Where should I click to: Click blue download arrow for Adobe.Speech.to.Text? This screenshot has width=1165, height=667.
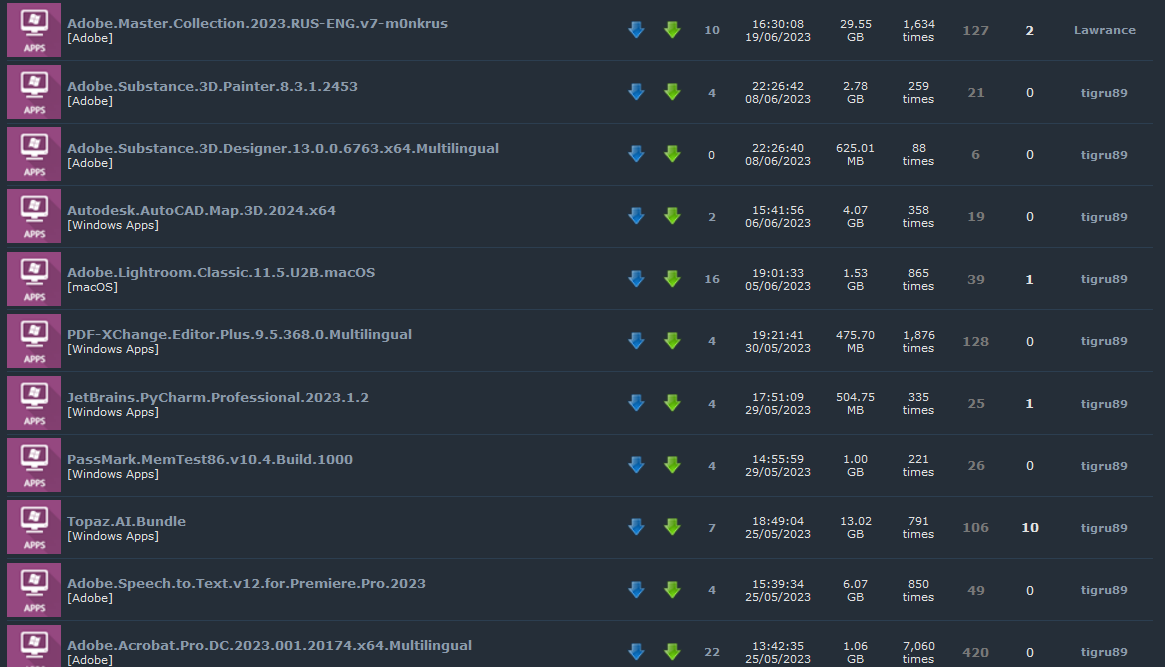[636, 590]
